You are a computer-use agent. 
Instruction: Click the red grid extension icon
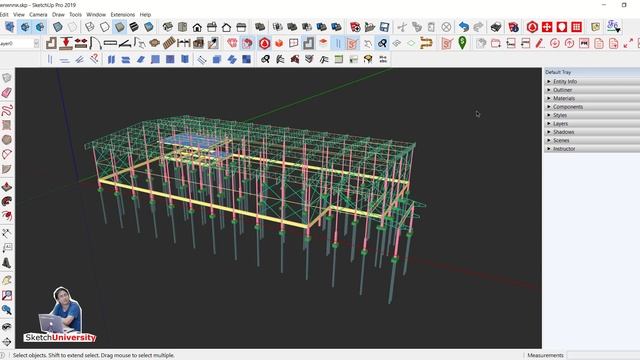click(x=576, y=27)
